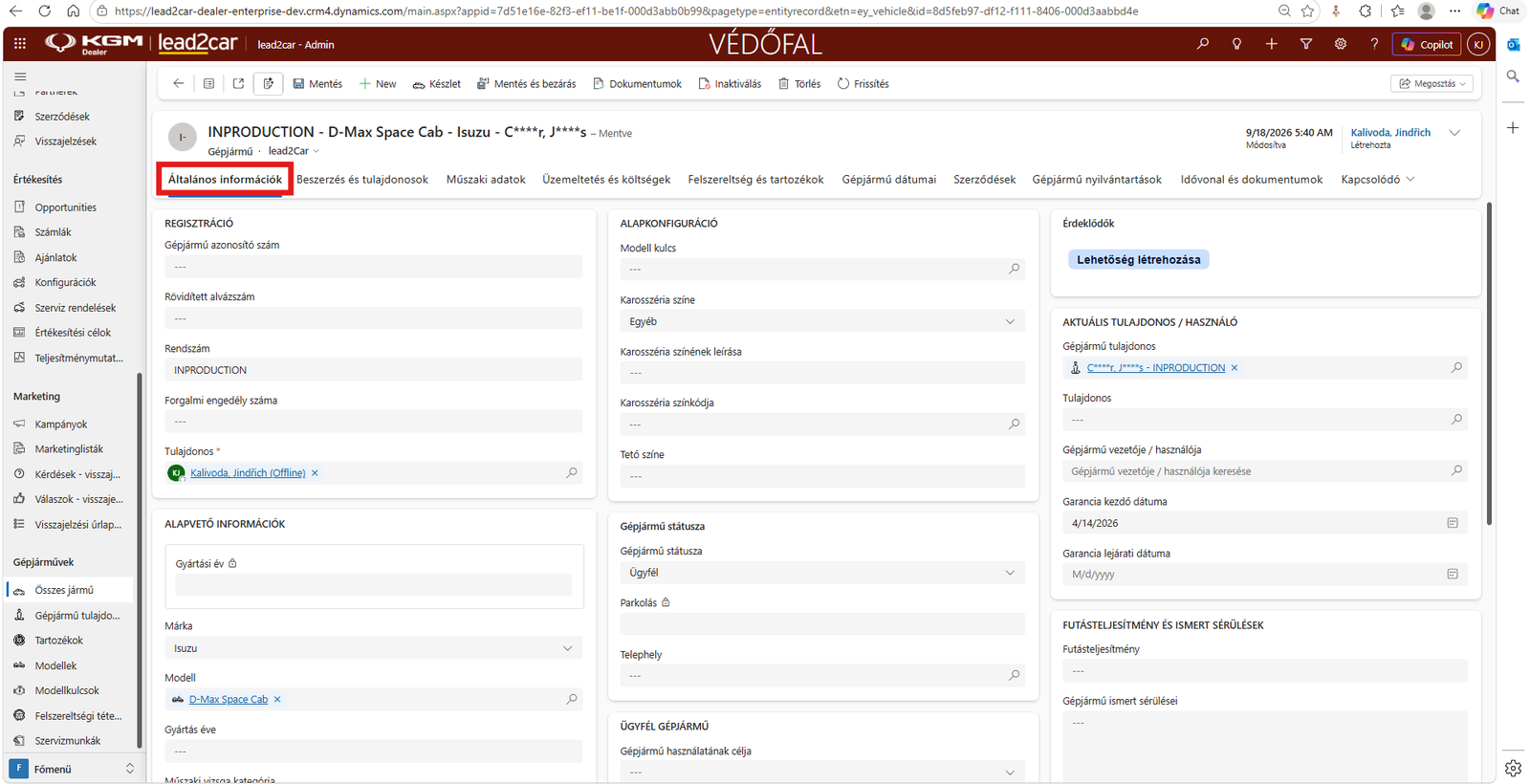Click Lehetőség létrehozása button
1530x784 pixels.
coord(1138,259)
